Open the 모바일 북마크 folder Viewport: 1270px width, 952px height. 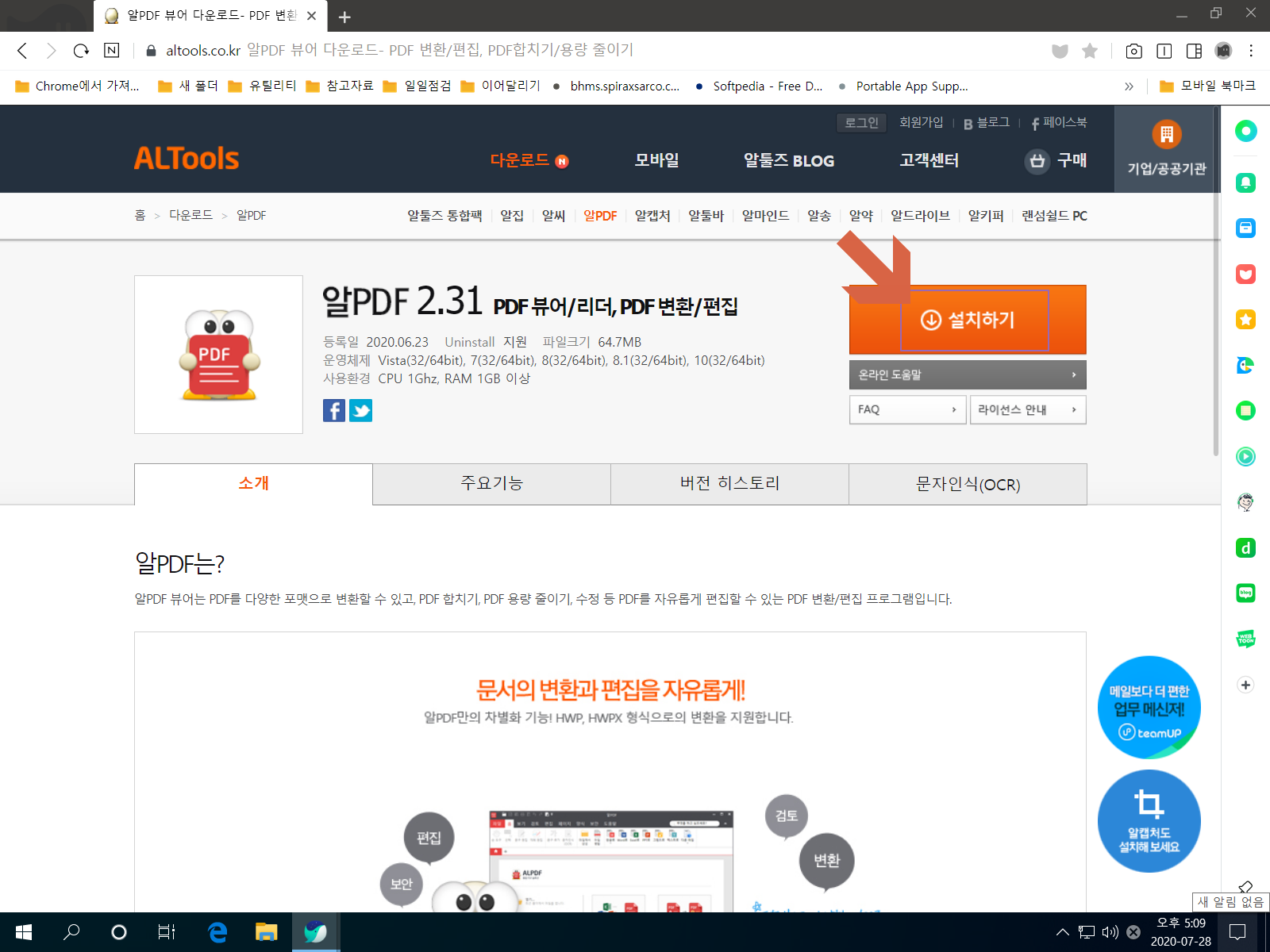[1207, 86]
